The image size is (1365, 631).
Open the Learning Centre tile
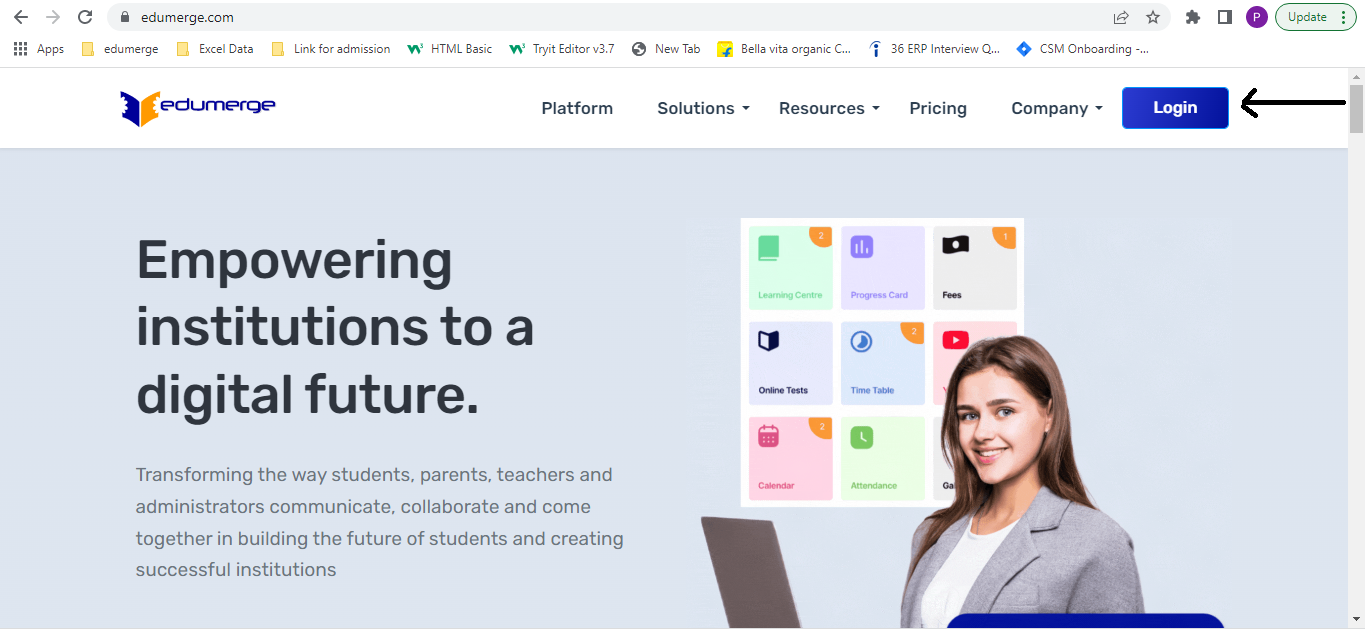(x=790, y=268)
